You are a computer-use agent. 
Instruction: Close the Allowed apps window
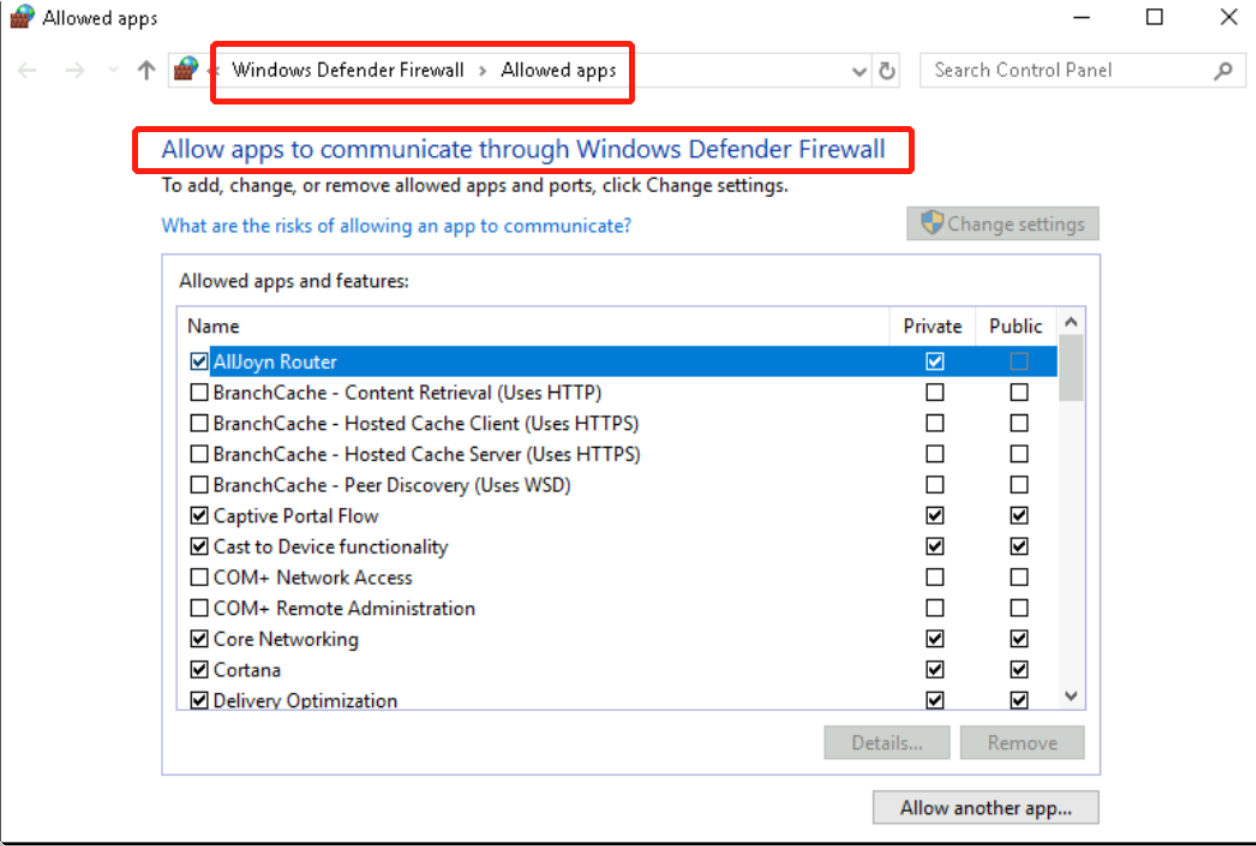[1229, 17]
